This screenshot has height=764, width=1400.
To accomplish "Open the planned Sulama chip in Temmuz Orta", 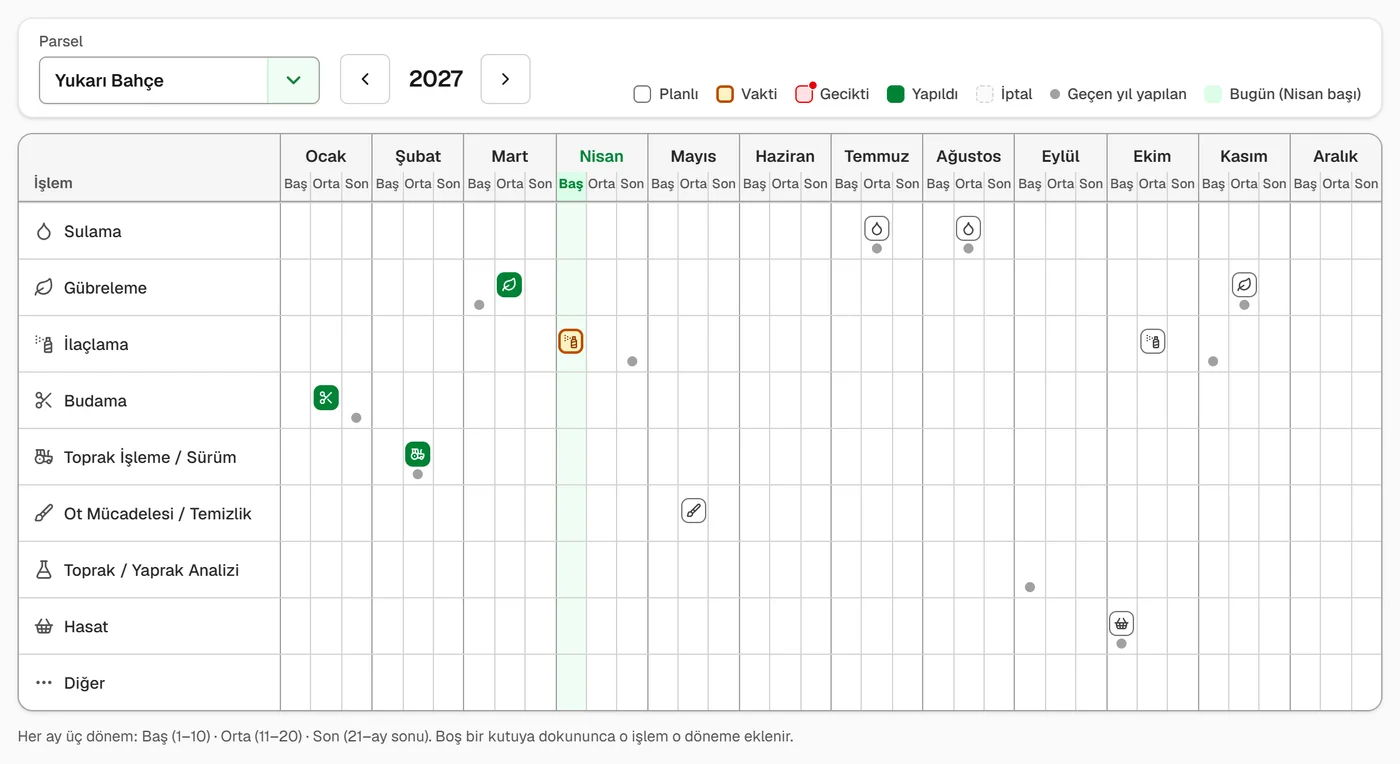I will point(877,228).
